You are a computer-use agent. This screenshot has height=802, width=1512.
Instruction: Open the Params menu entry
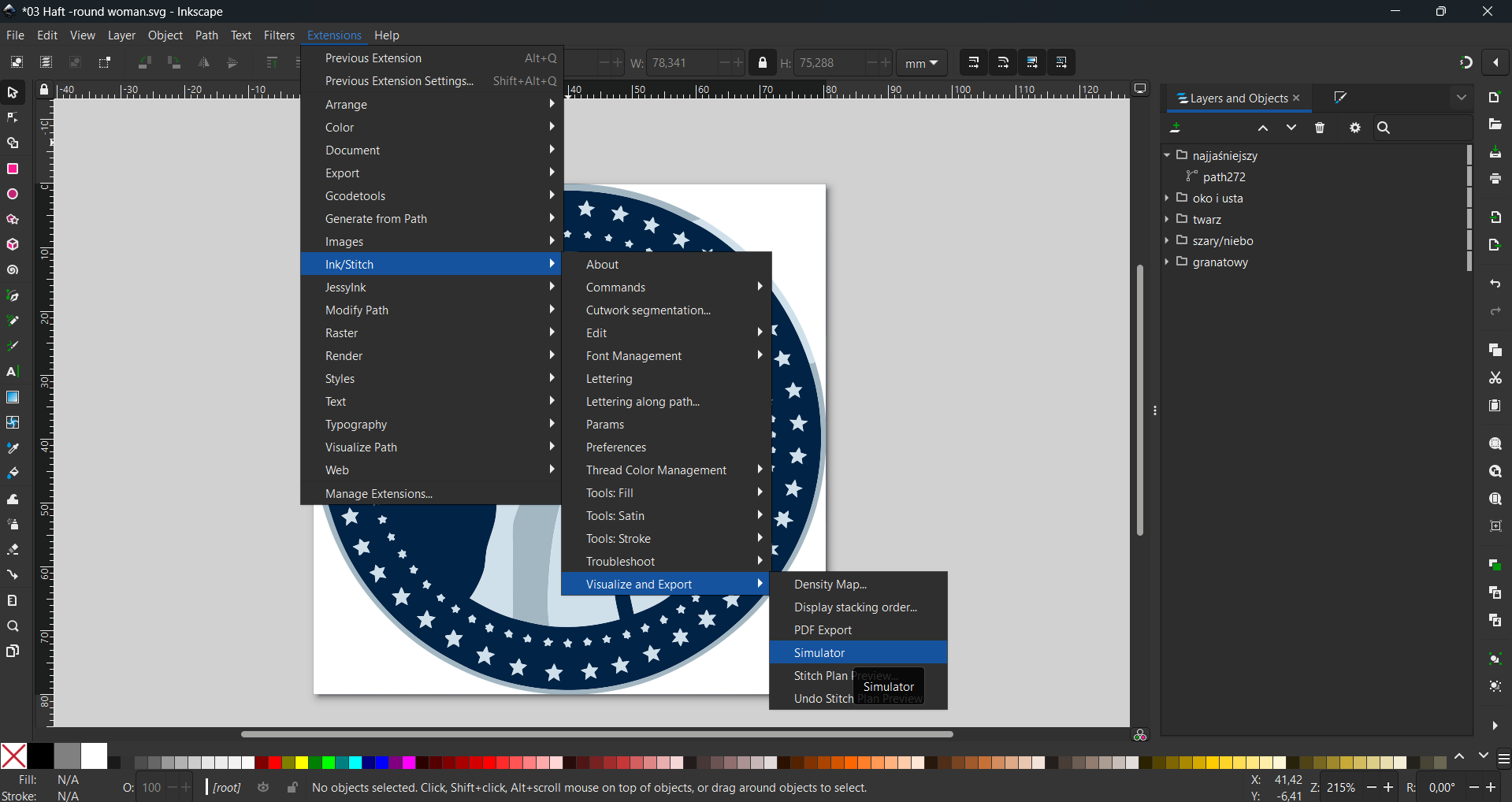pyautogui.click(x=666, y=424)
